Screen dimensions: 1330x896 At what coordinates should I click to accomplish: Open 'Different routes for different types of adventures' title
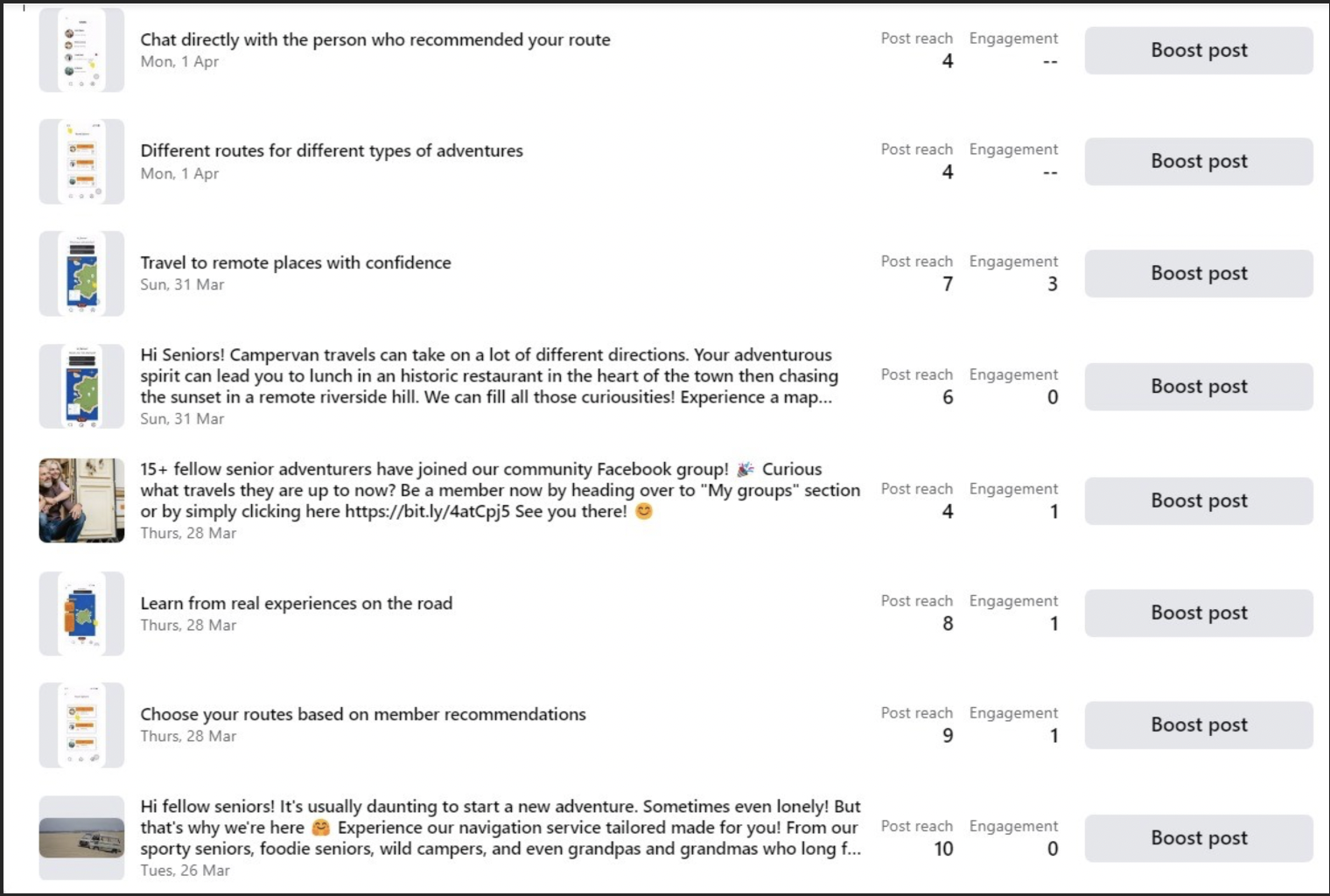pyautogui.click(x=332, y=150)
